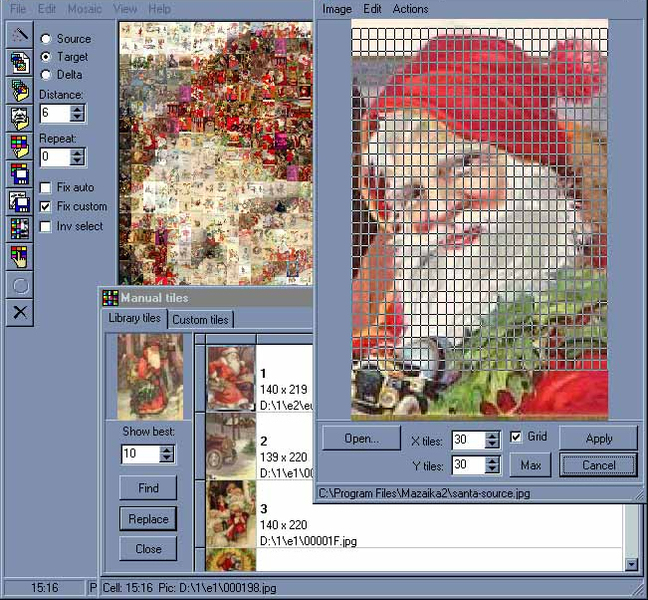The image size is (648, 600).
Task: Decrease Show best with down arrow
Action: [x=167, y=458]
